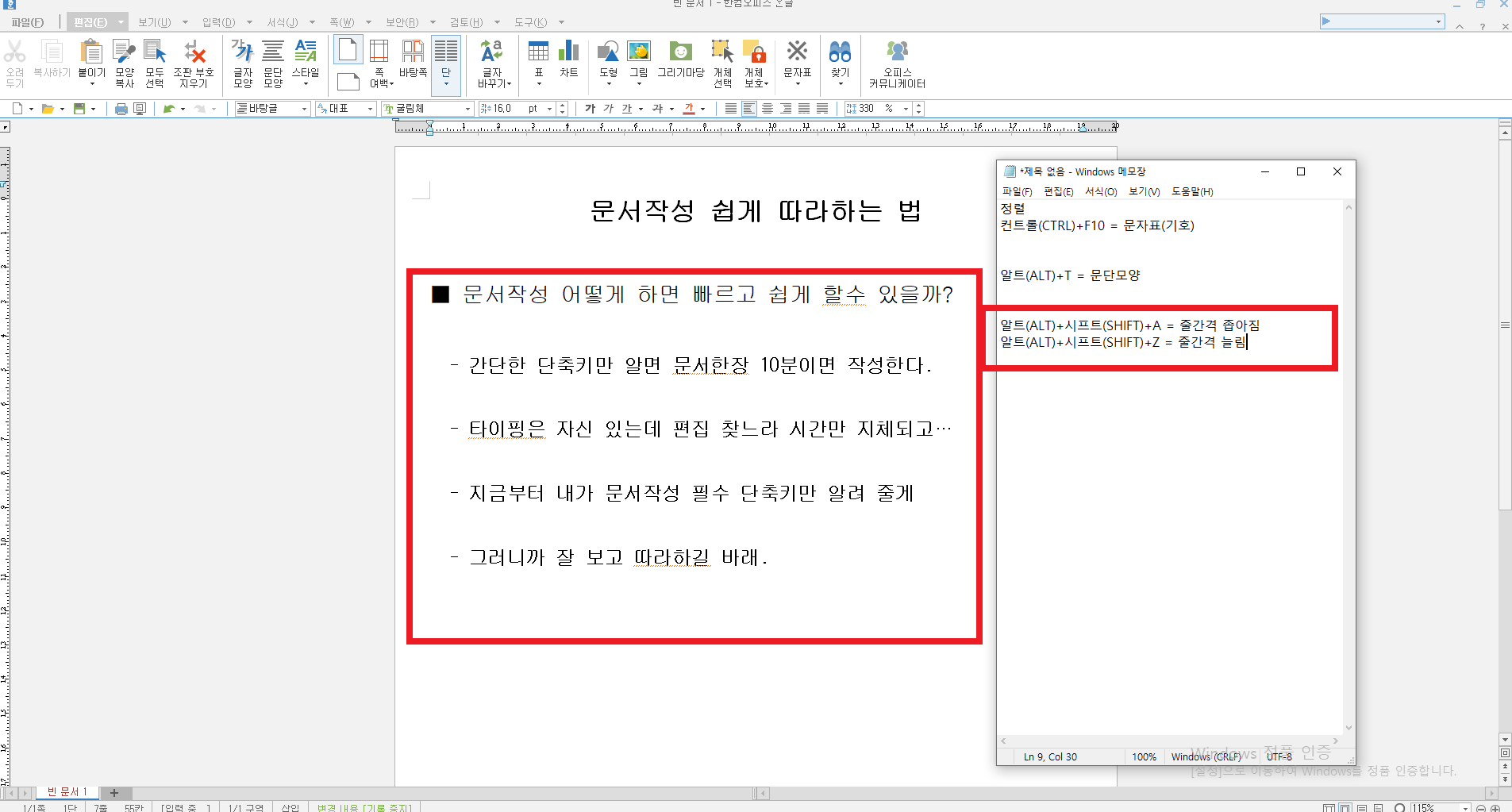Insert a Table (표) from toolbar
The image size is (1512, 812).
[x=538, y=52]
